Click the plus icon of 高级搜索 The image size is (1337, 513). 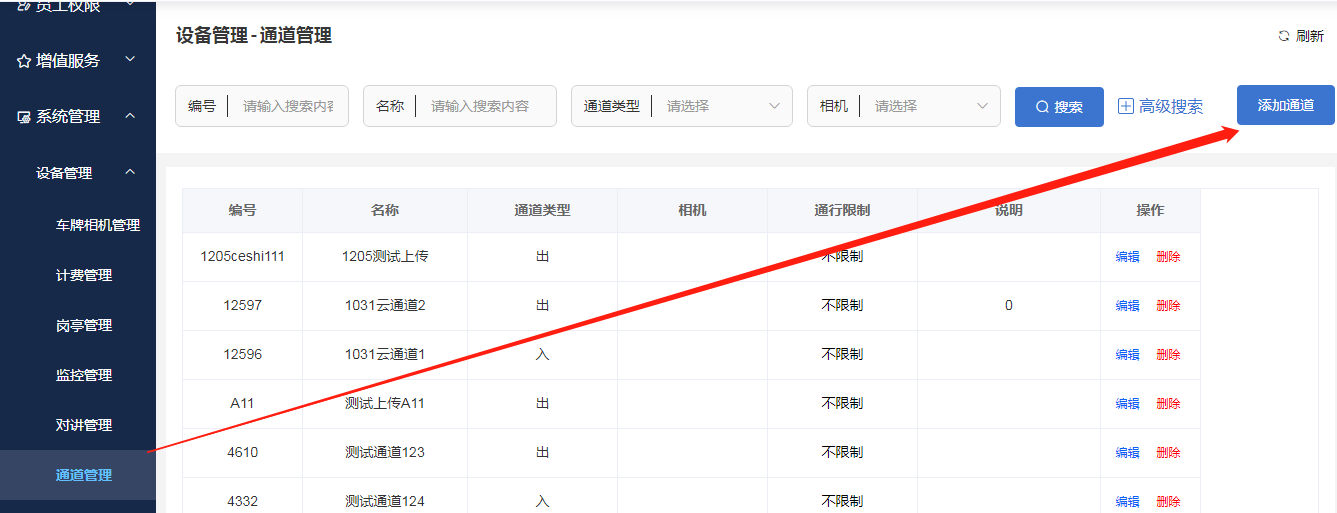[1126, 106]
